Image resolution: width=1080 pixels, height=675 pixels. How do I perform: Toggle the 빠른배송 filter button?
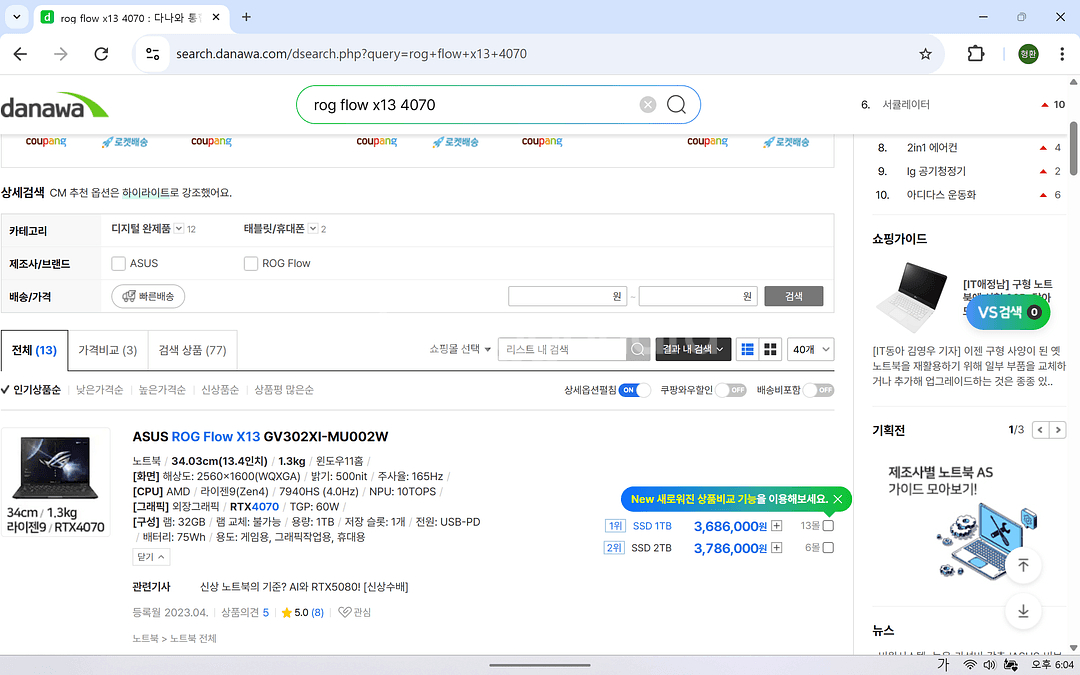pyautogui.click(x=148, y=296)
